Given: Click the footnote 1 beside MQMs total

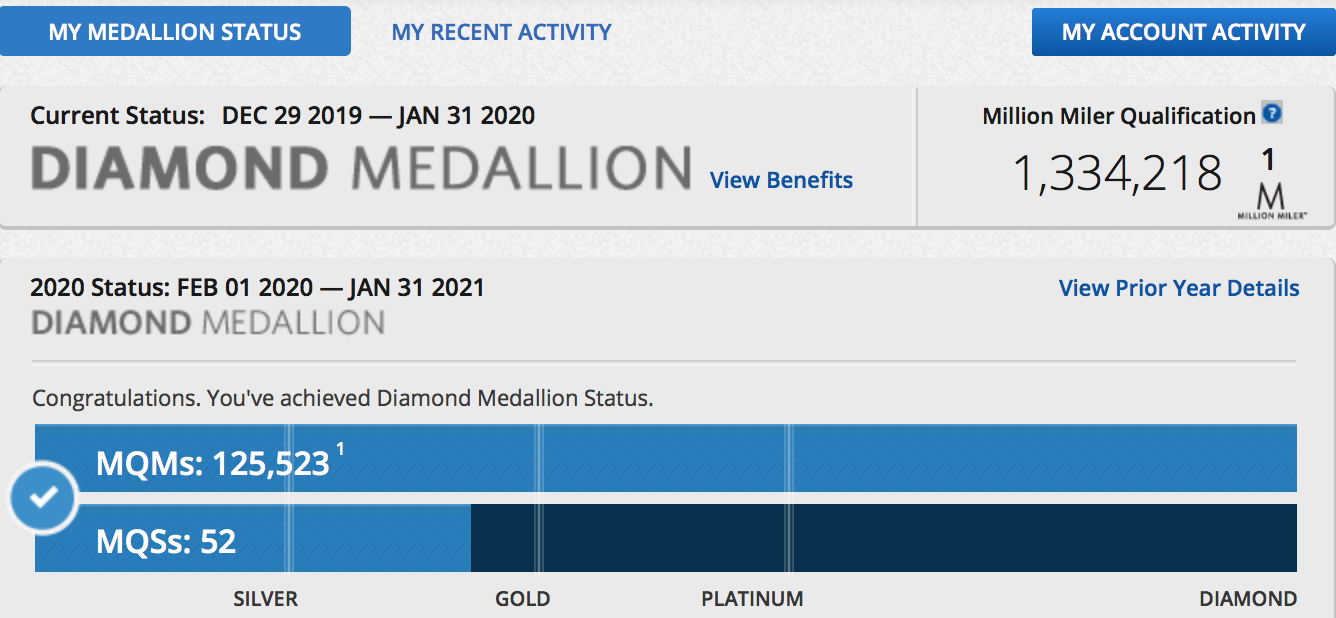Looking at the screenshot, I should pos(340,451).
